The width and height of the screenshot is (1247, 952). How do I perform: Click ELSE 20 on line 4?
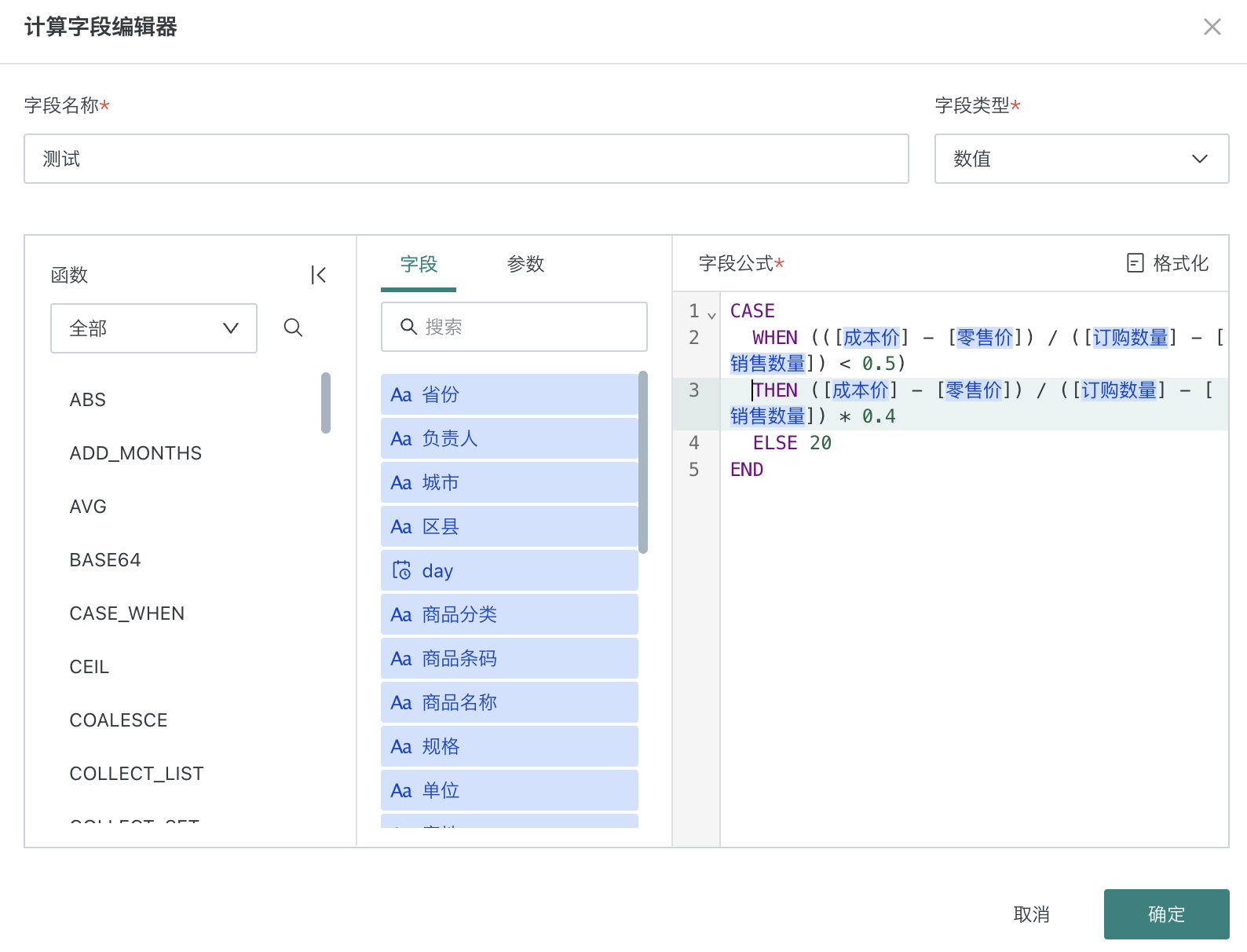[x=792, y=443]
